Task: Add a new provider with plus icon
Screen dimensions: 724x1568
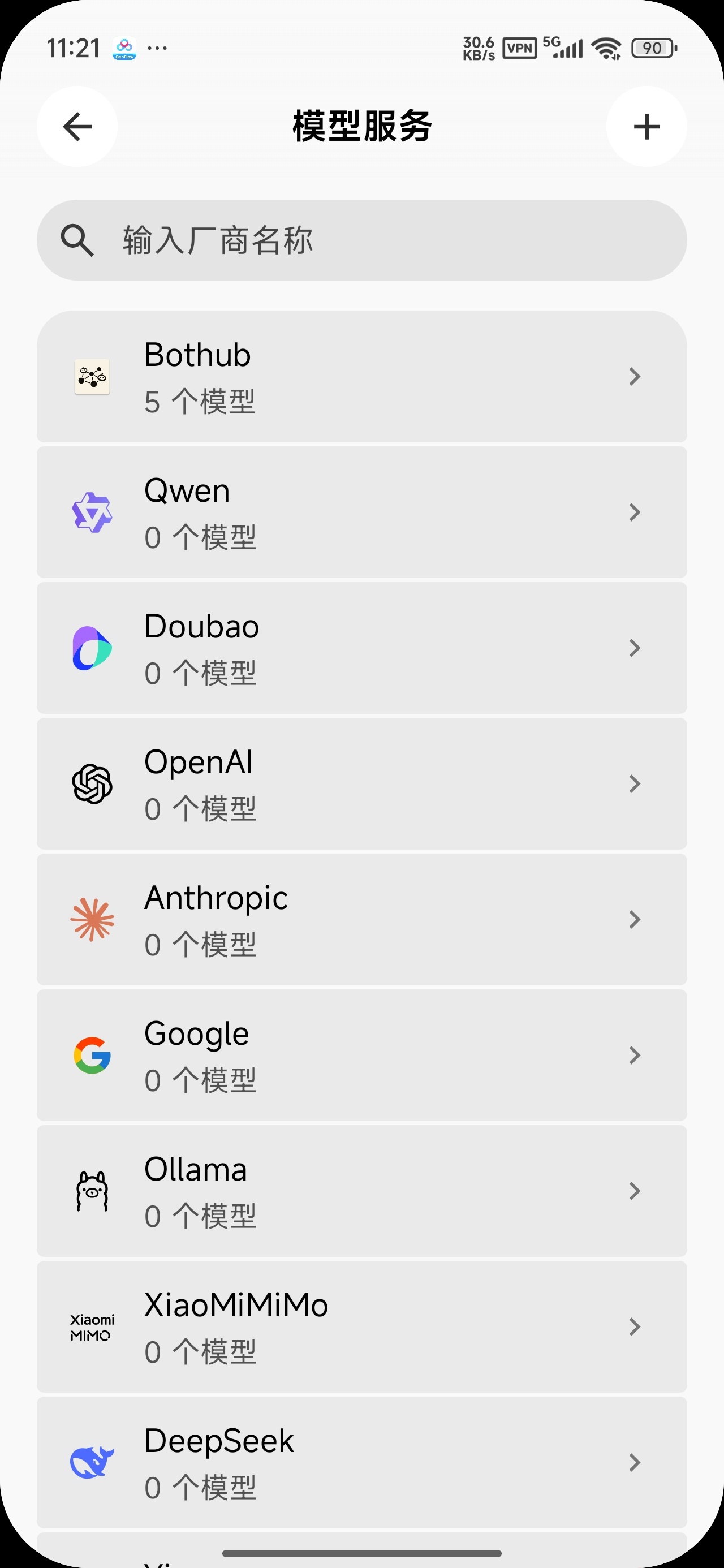Action: 646,127
